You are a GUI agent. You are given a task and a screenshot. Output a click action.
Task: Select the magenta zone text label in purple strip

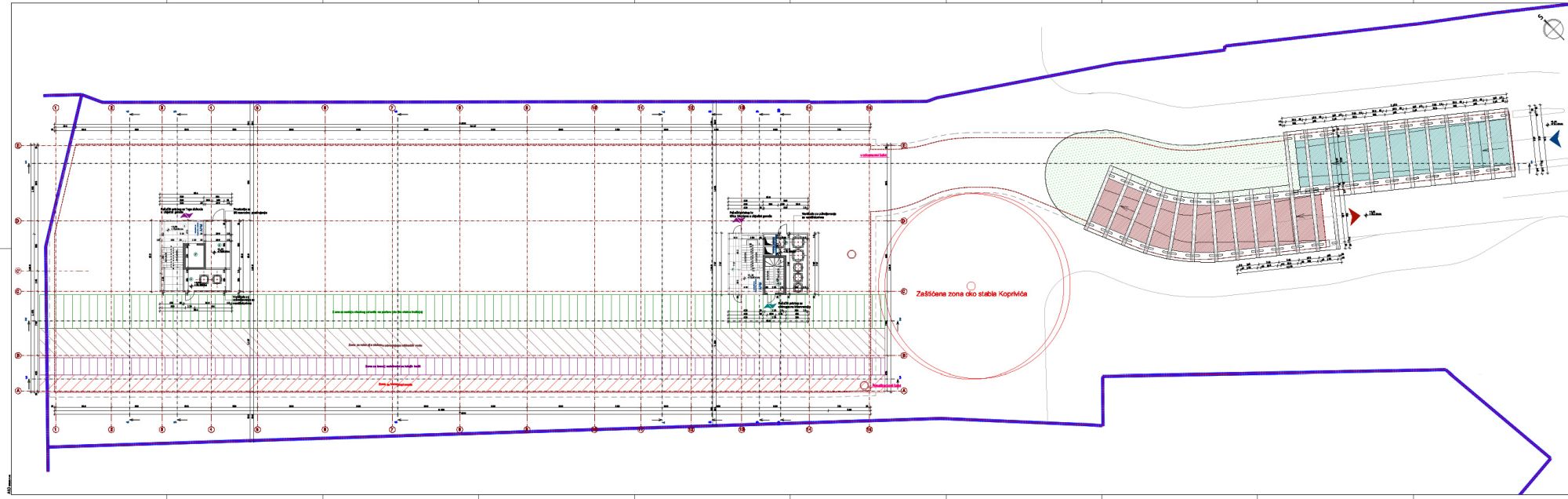393,366
